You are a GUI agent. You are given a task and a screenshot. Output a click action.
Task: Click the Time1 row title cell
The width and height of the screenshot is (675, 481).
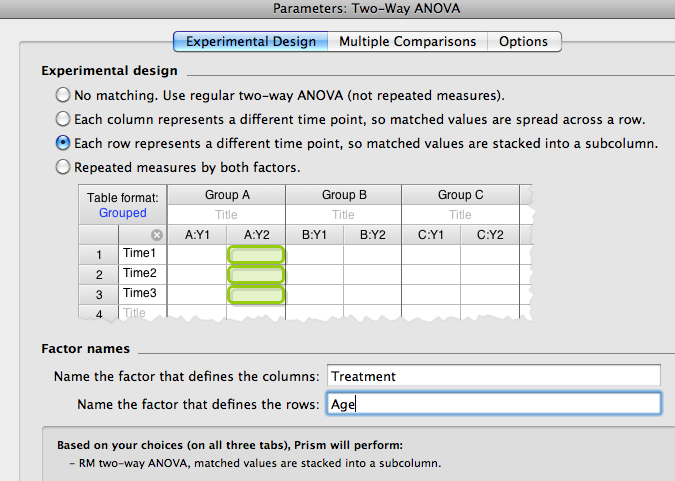point(143,255)
